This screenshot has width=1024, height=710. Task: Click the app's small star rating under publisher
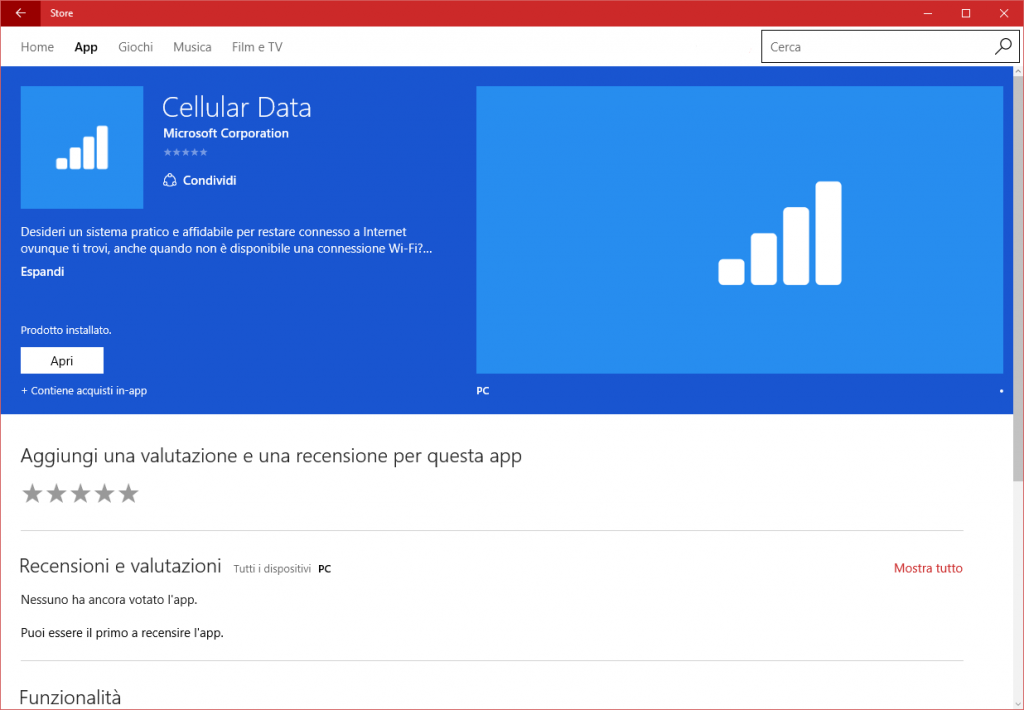click(x=185, y=152)
